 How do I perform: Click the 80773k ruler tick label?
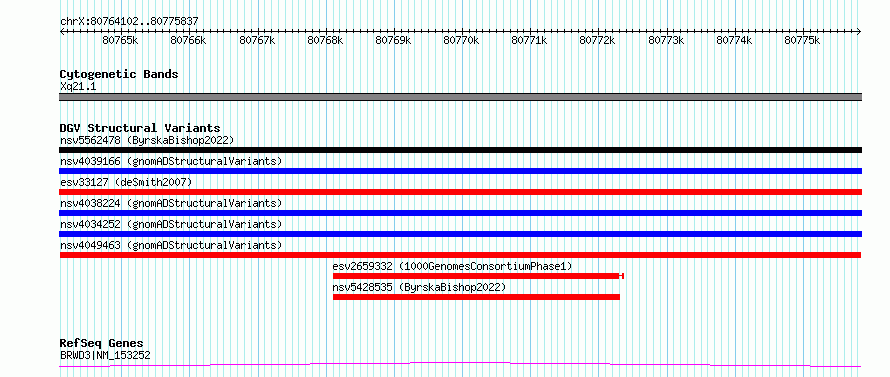pos(666,40)
